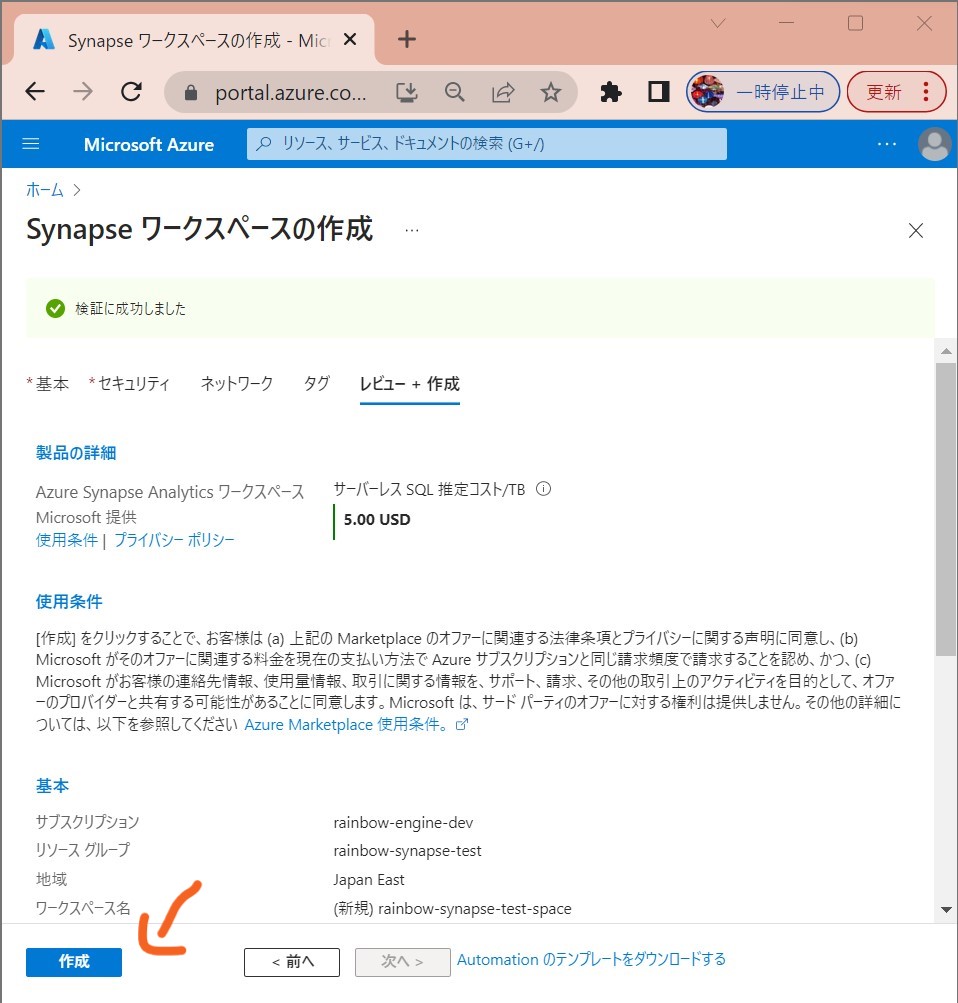Minimize the browser window
Viewport: 958px width, 1003px height.
click(x=787, y=23)
